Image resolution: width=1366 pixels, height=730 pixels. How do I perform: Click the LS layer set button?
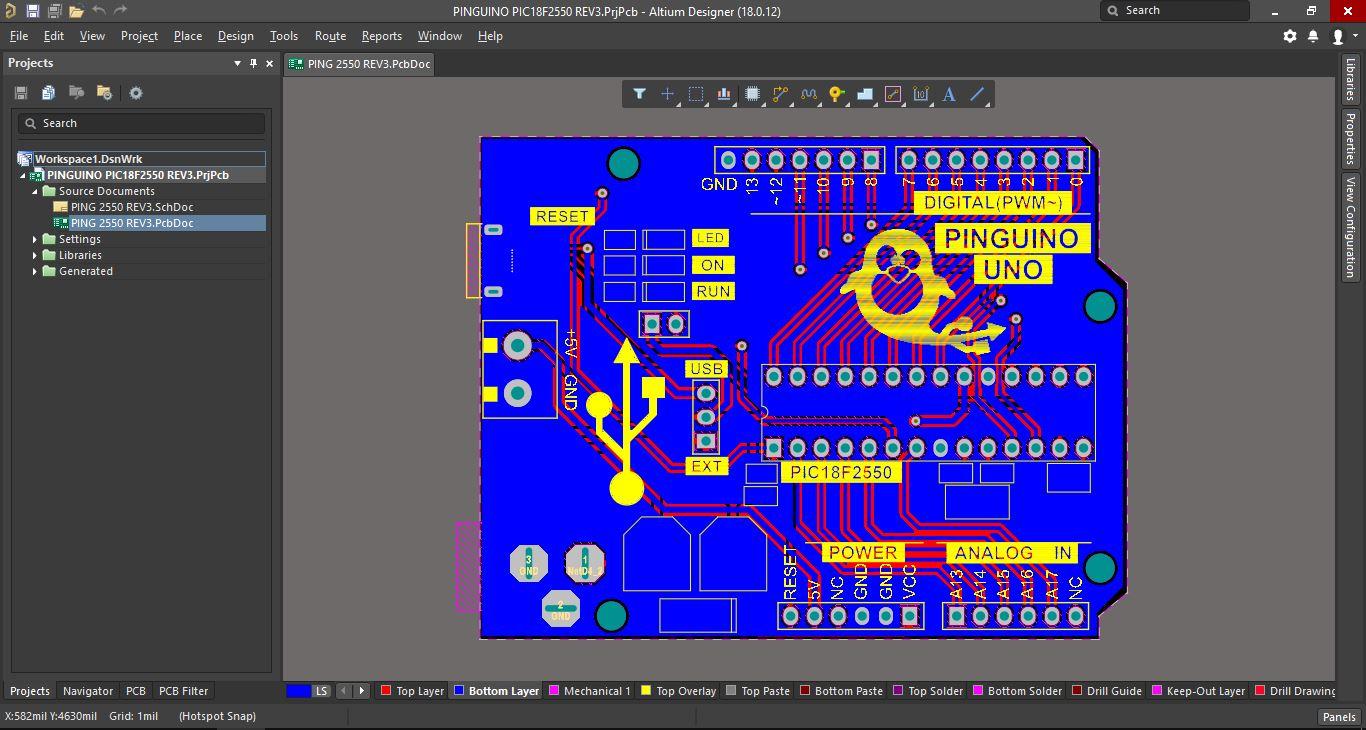[x=322, y=691]
